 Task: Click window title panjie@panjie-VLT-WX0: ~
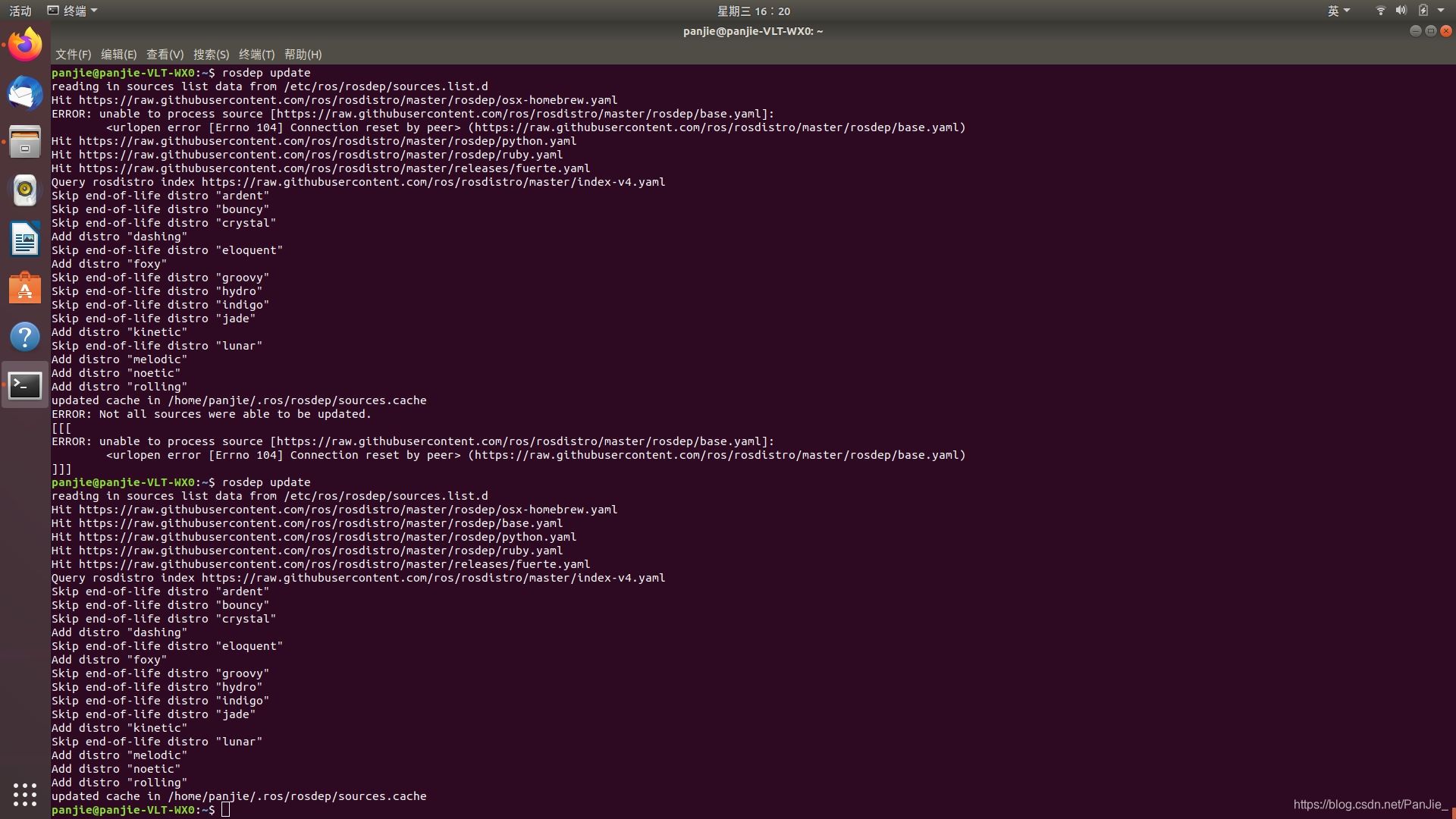(x=753, y=31)
